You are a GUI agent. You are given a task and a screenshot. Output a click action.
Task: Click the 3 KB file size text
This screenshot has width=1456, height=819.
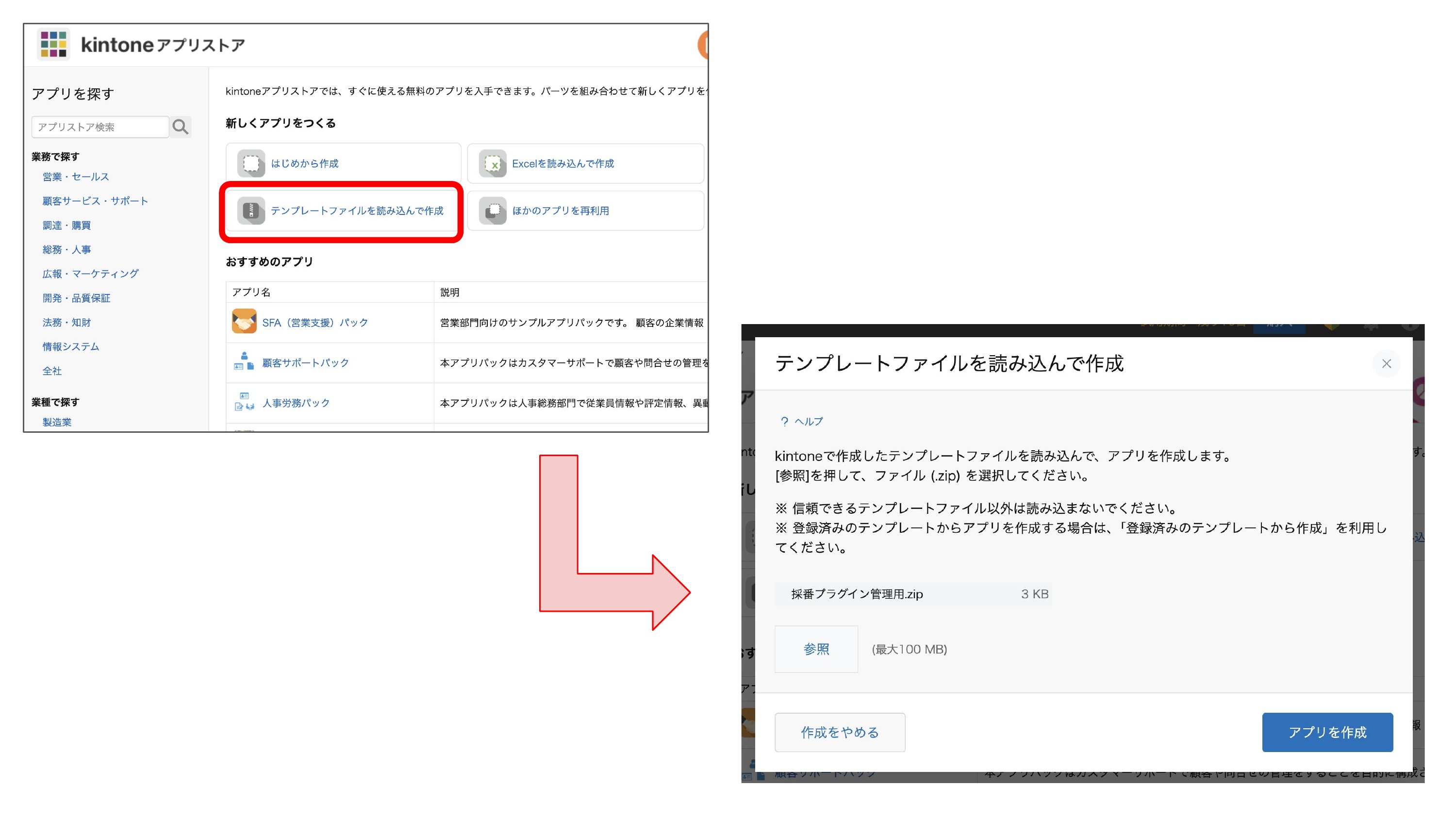click(1034, 594)
